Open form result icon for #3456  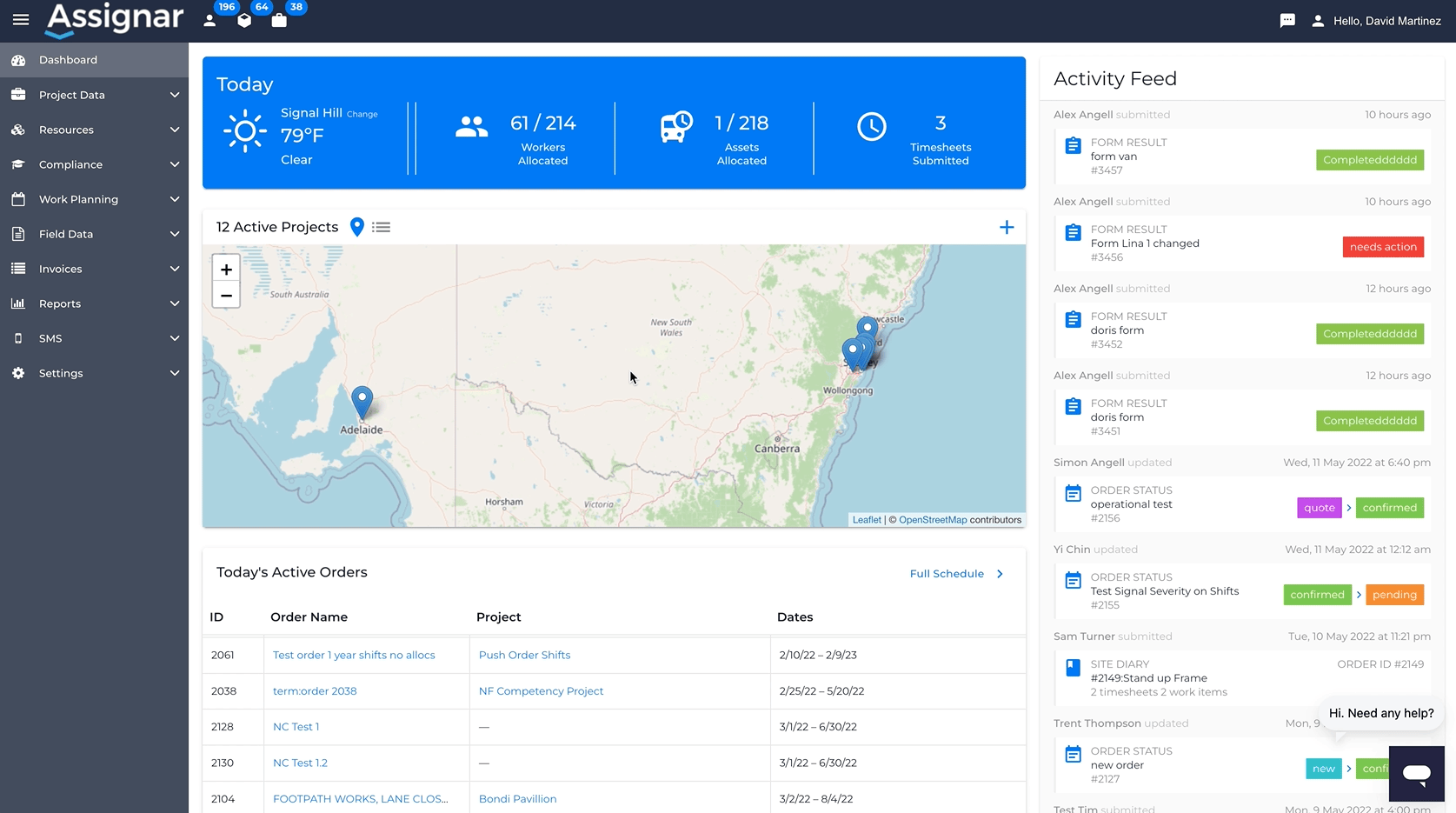pos(1074,233)
